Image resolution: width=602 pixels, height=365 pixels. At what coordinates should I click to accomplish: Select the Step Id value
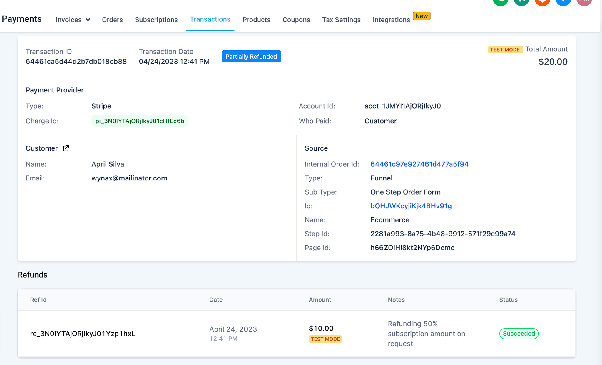coord(443,233)
